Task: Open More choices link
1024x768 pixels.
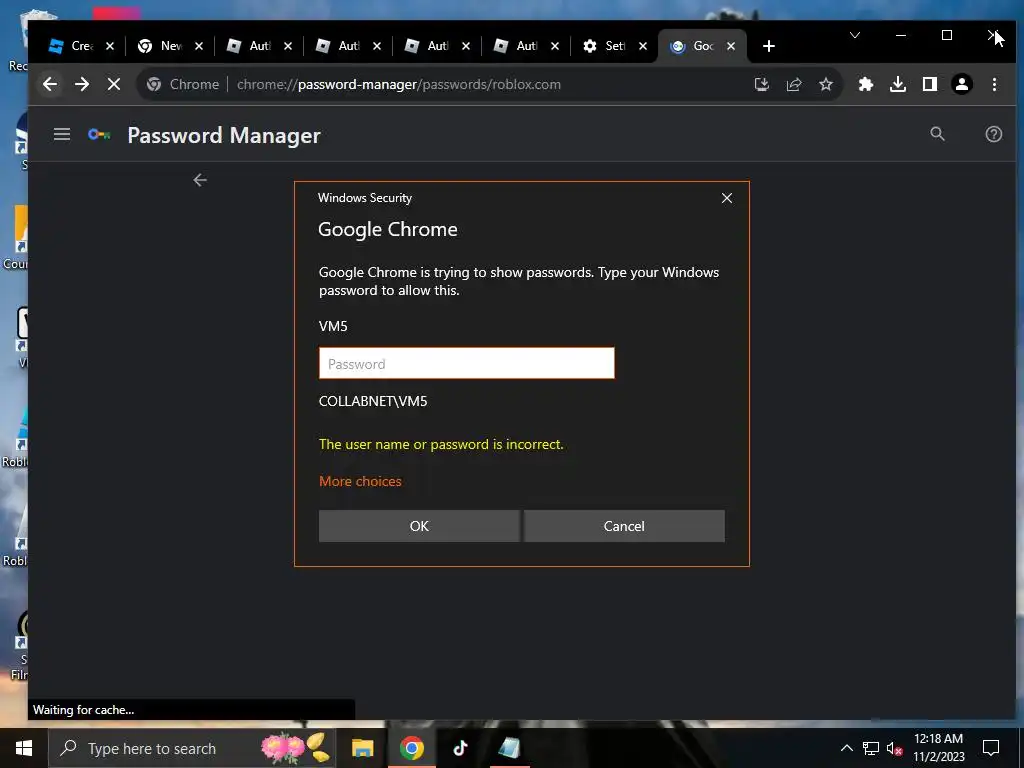Action: [360, 481]
